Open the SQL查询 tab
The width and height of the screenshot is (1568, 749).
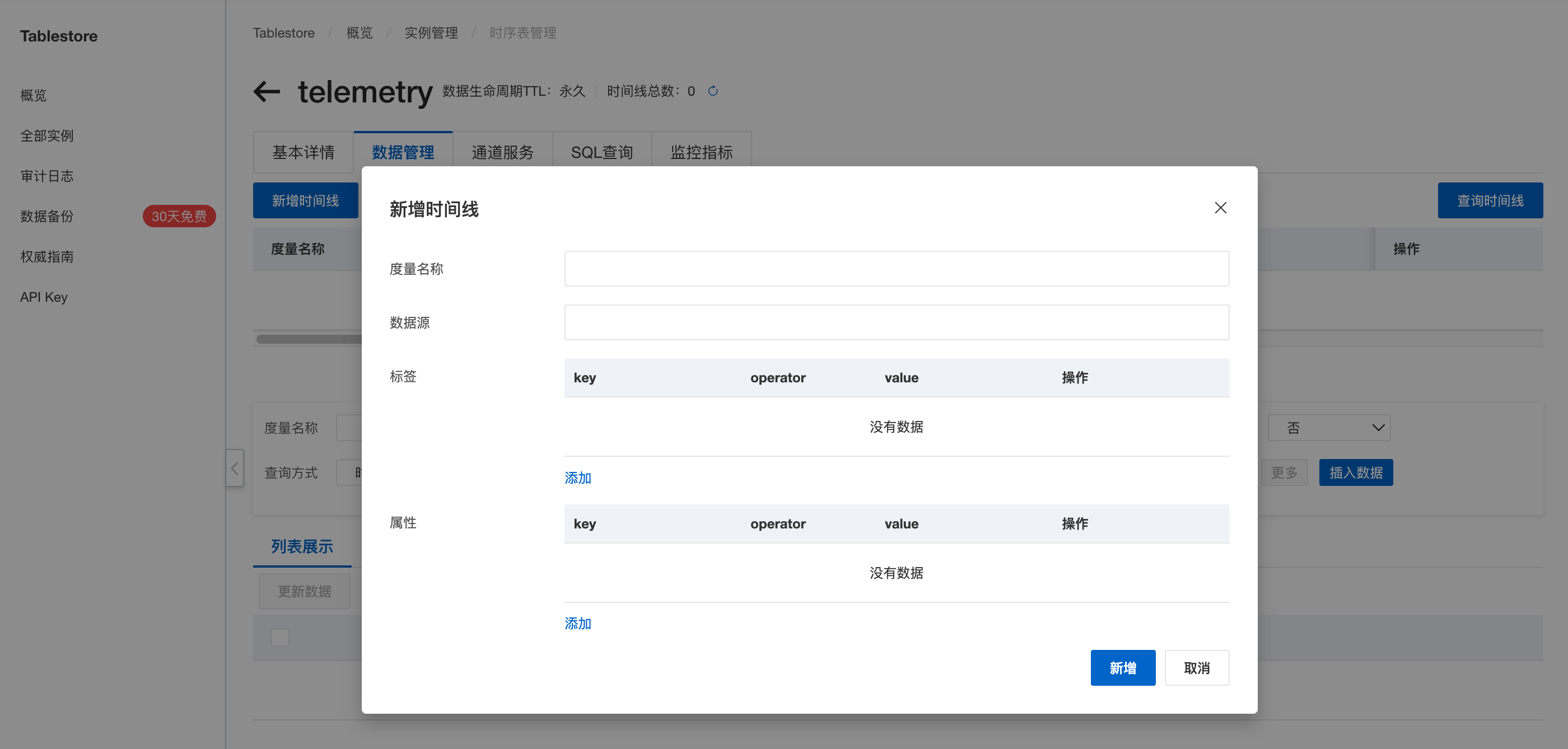coord(601,152)
